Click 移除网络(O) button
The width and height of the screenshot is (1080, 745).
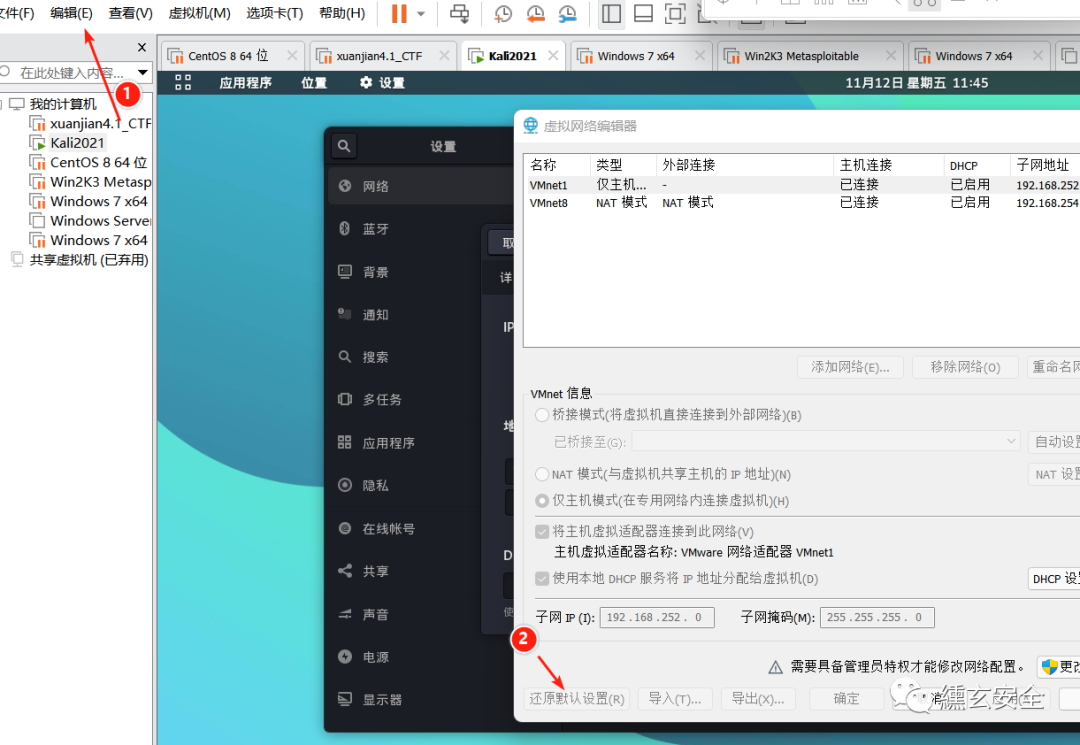click(965, 367)
